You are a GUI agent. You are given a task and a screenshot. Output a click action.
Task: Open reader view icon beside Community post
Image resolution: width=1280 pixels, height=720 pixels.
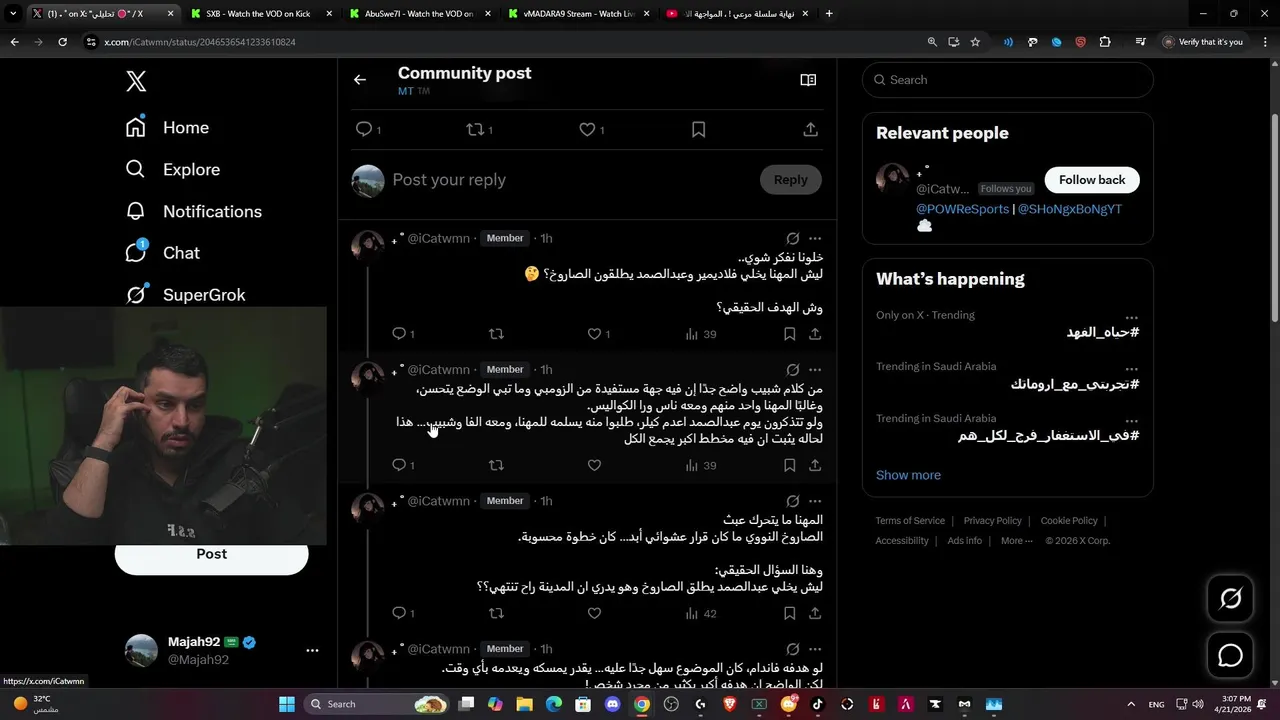(x=808, y=80)
